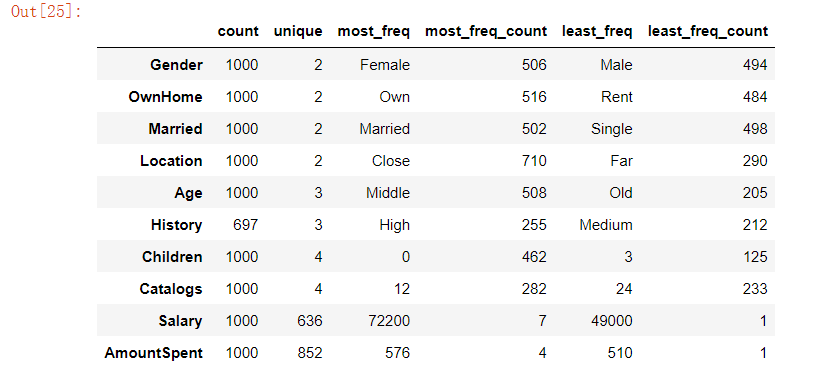Select the Gender row label
826x375 pixels.
[x=176, y=65]
